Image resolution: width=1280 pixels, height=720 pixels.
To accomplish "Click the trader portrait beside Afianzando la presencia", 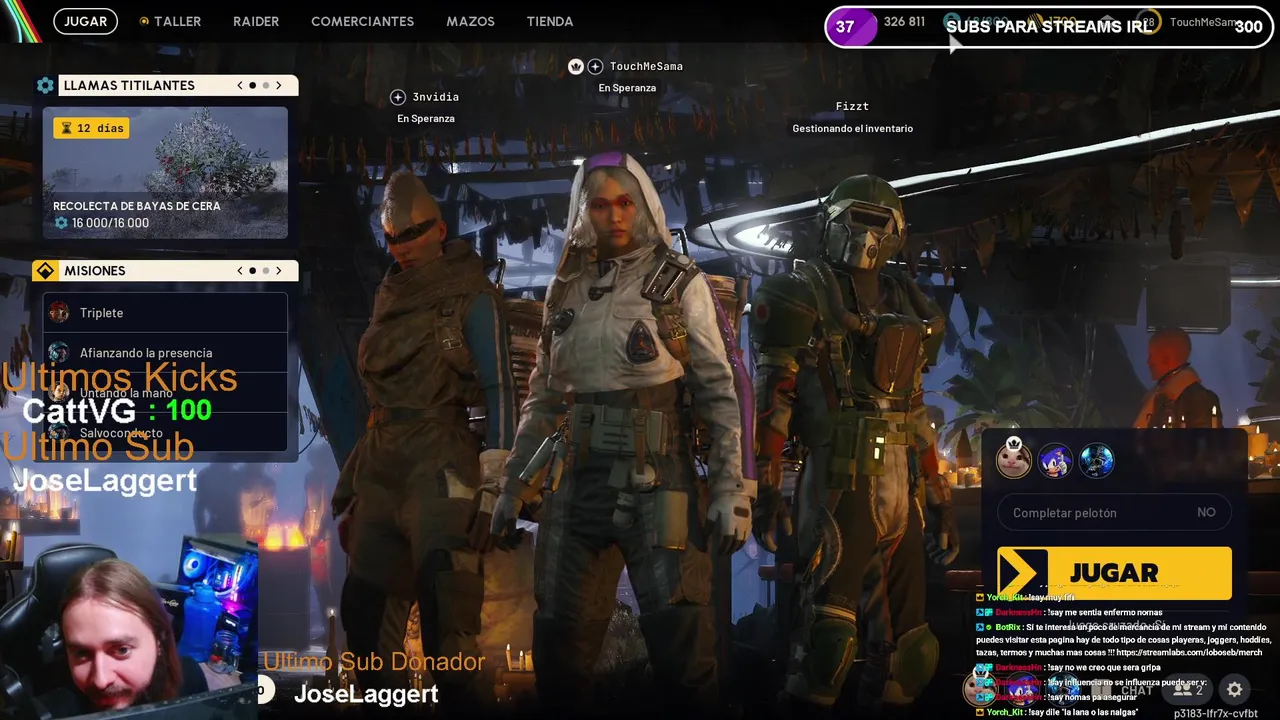I will coord(59,353).
